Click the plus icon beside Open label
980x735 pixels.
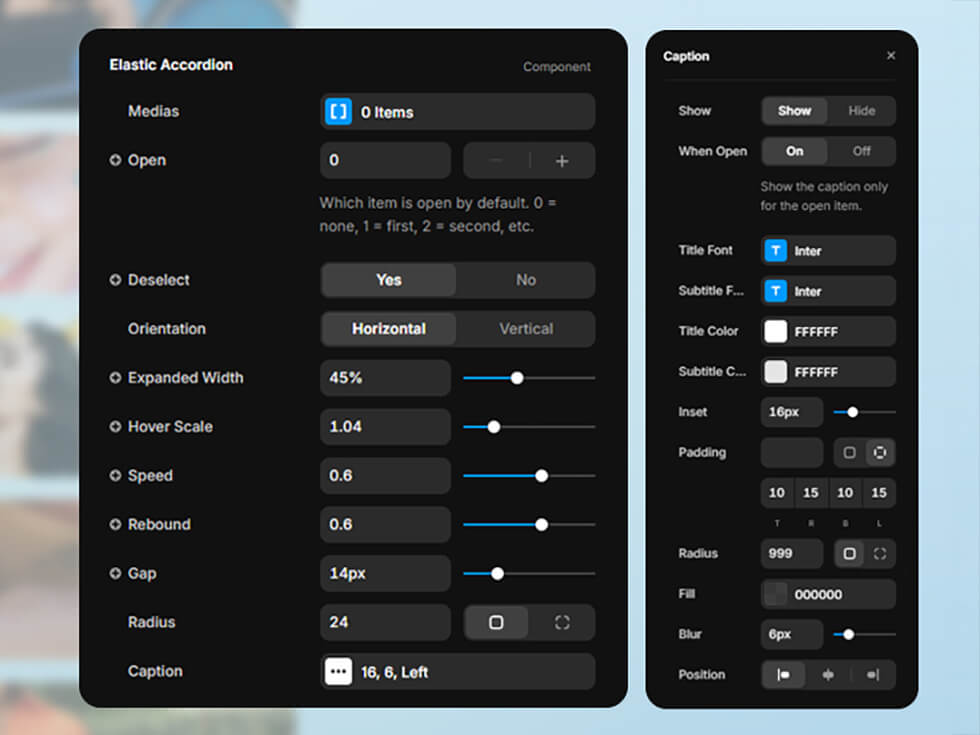[x=115, y=160]
